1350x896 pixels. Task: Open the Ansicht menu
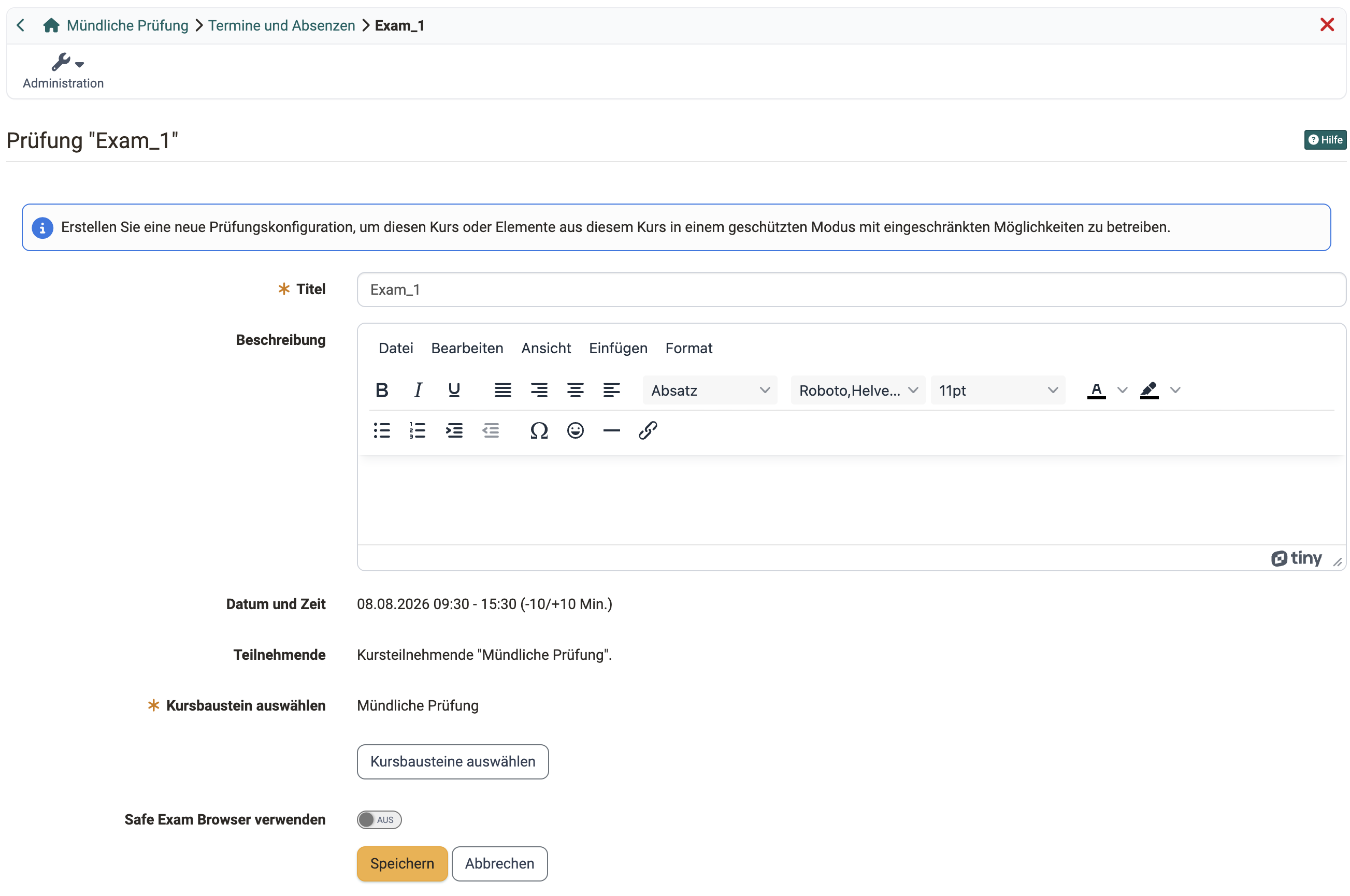tap(546, 348)
